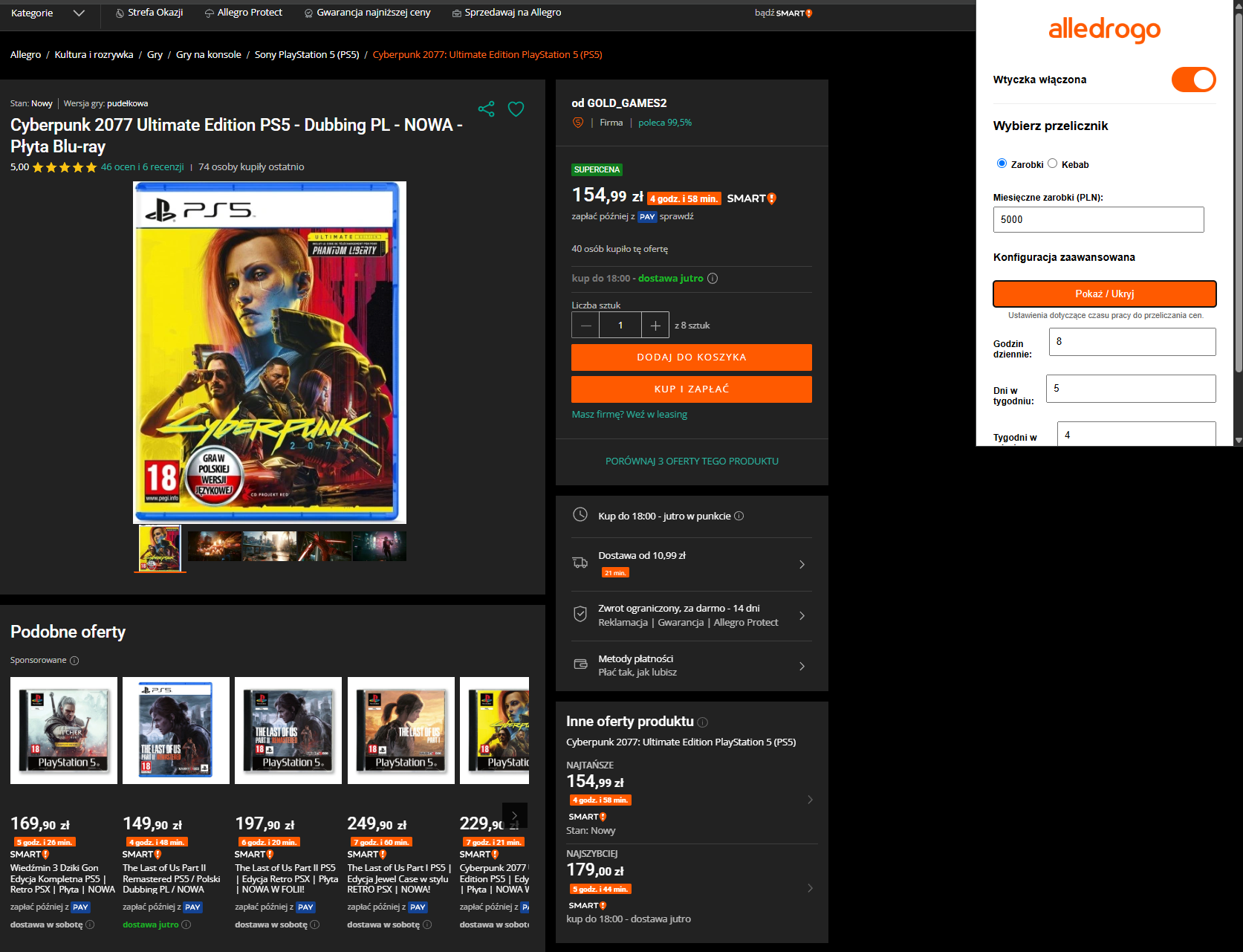The width and height of the screenshot is (1243, 952).
Task: Click info icon next to Sponsorowane label
Action: click(x=74, y=661)
